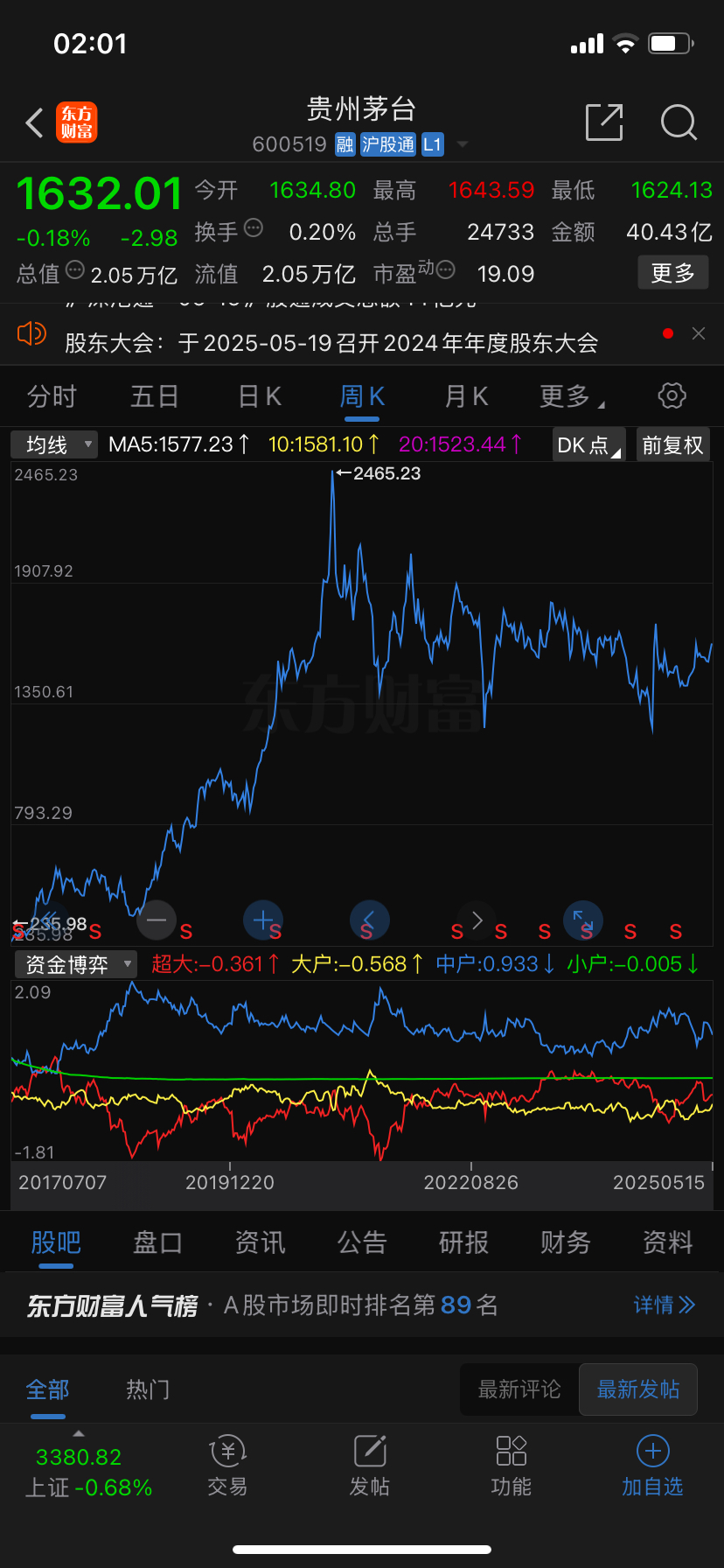
Task: Click the 更多 button in quote details
Action: (672, 273)
